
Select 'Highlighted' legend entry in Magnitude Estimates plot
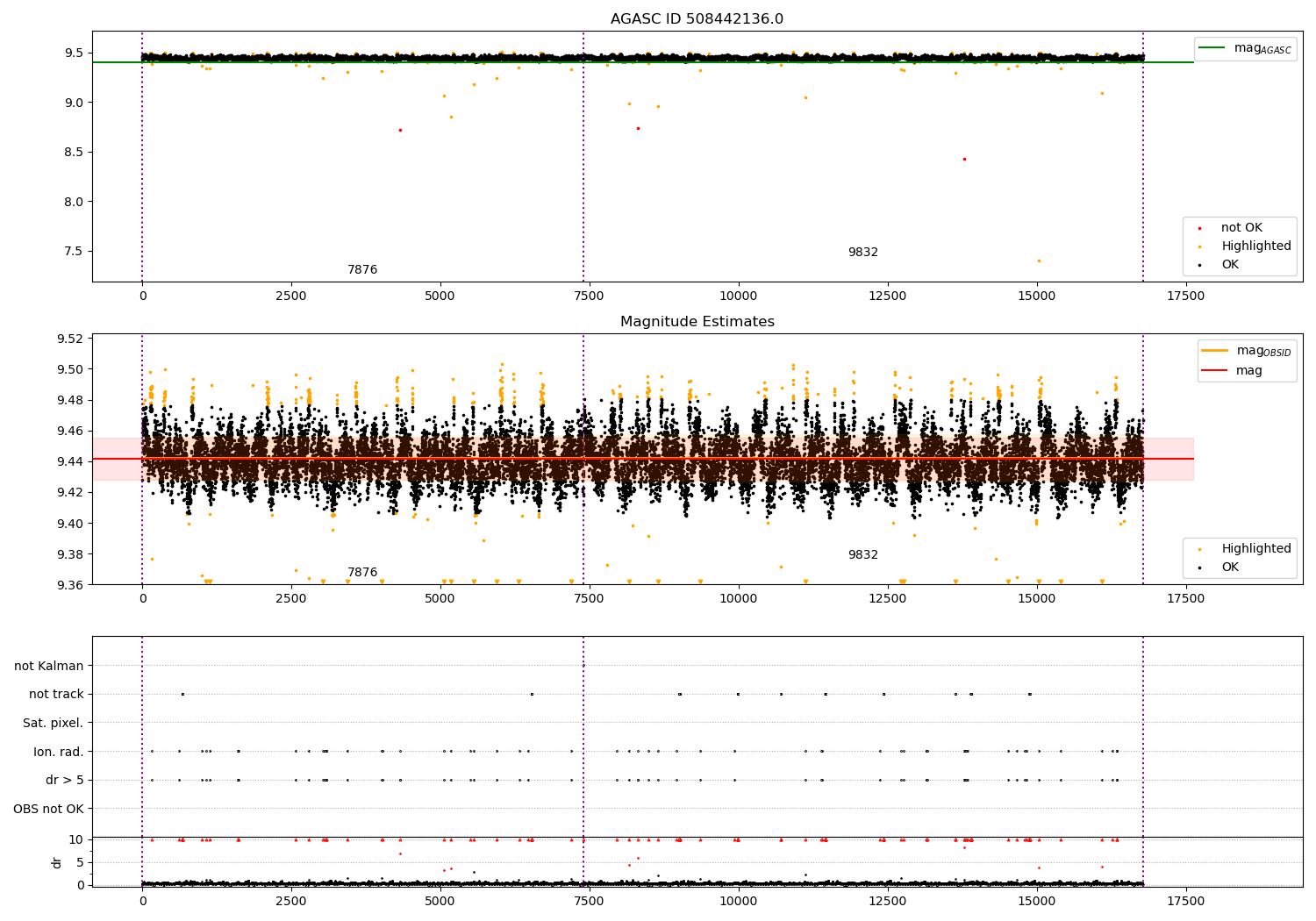[1255, 549]
